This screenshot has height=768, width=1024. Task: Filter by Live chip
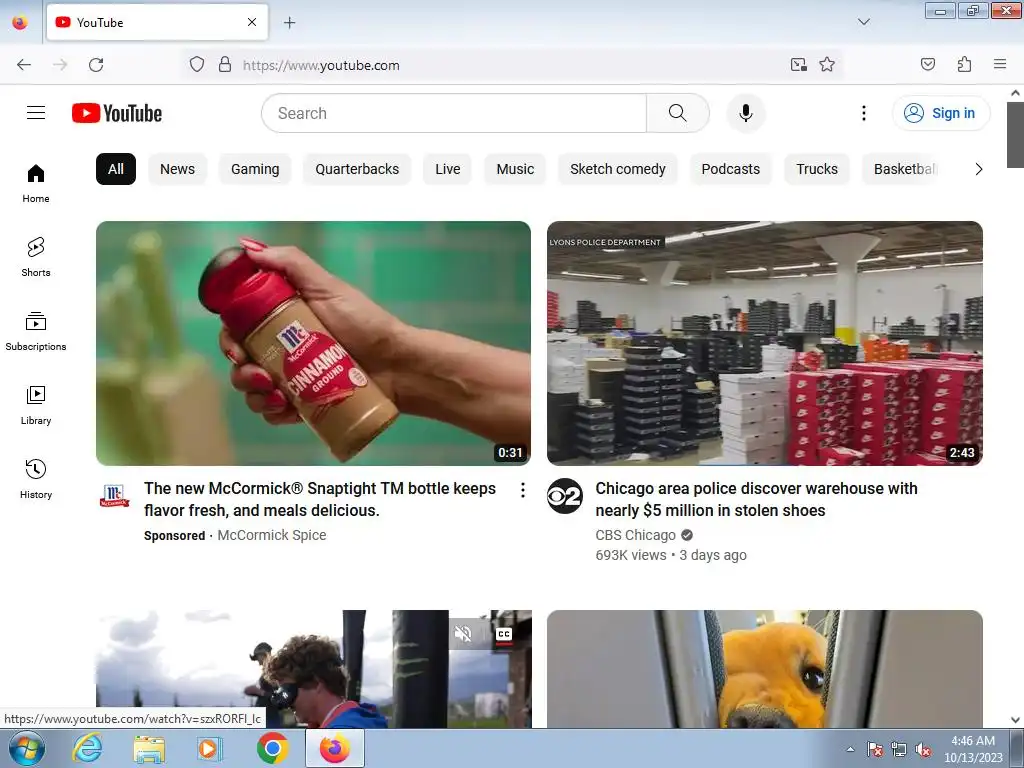click(x=448, y=169)
